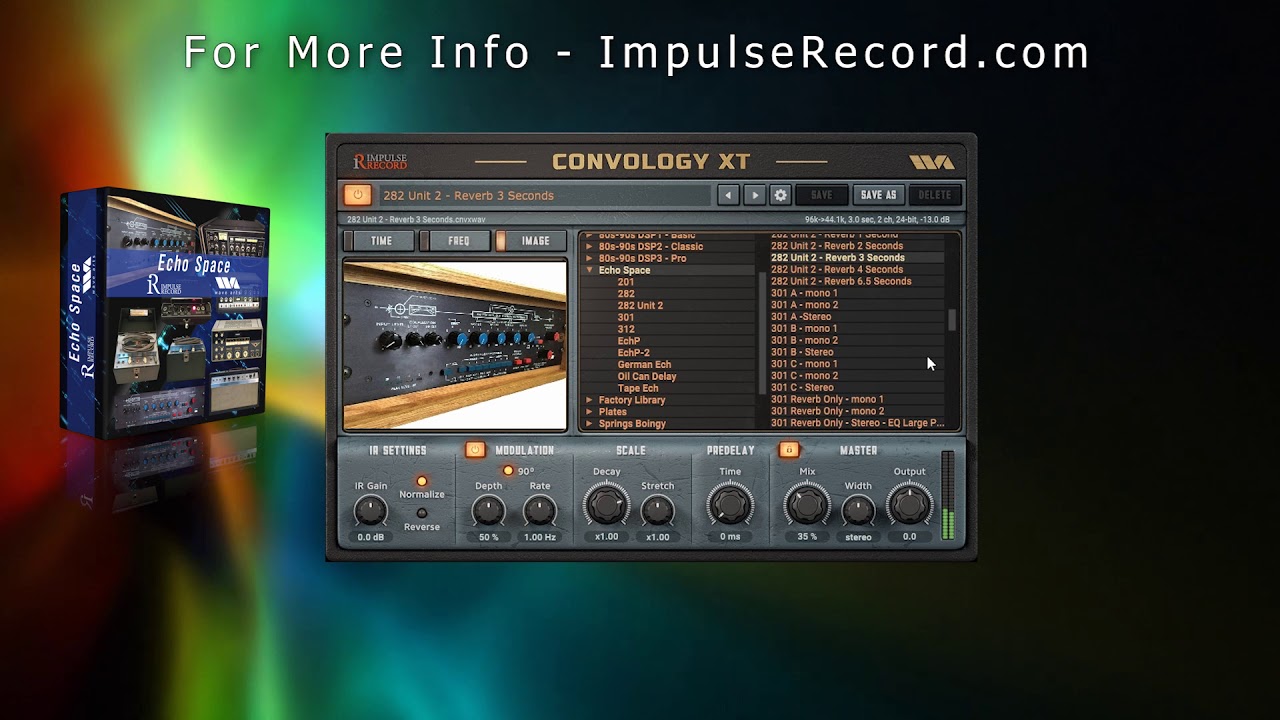Load the next preset with right arrow
The height and width of the screenshot is (720, 1280).
point(755,195)
